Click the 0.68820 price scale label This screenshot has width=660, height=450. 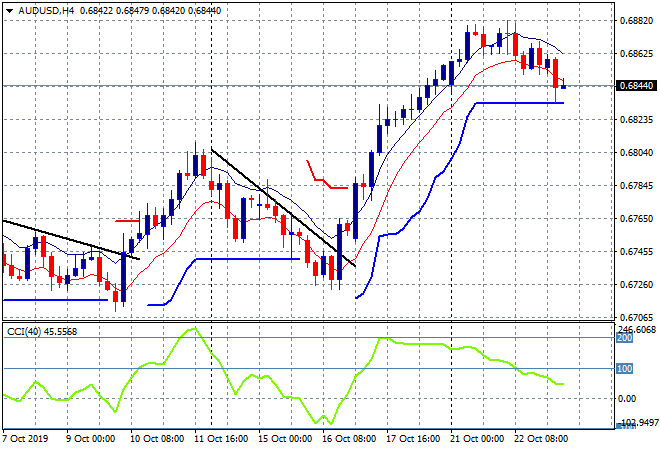[x=636, y=21]
